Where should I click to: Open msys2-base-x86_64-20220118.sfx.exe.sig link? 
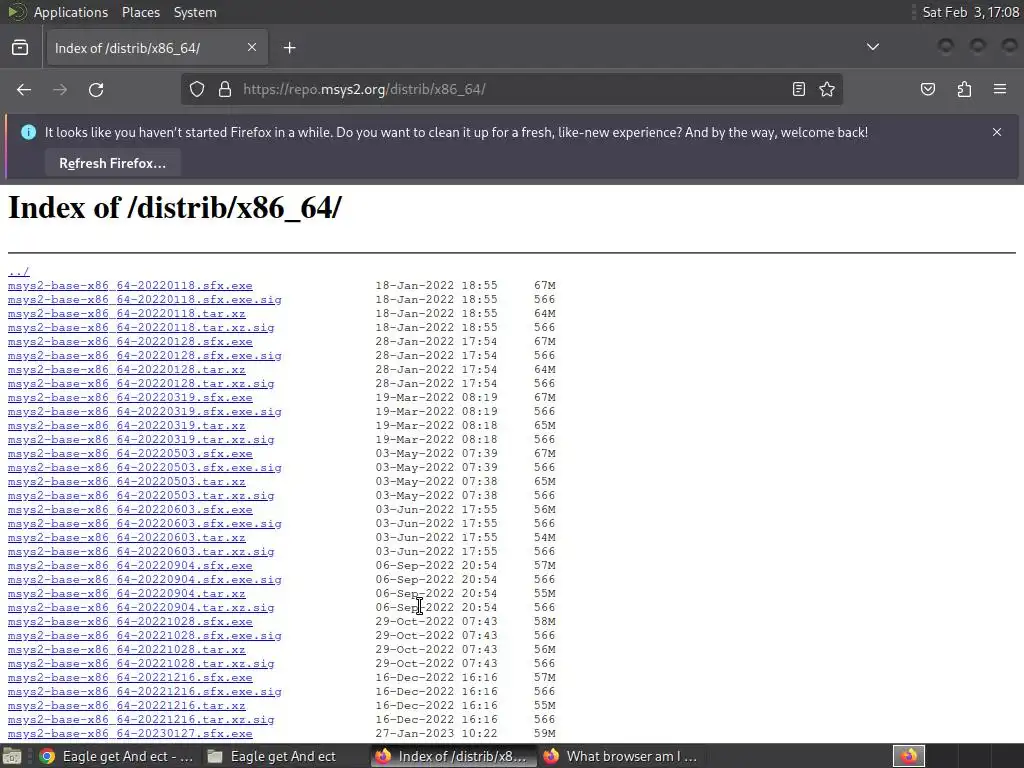pyautogui.click(x=144, y=300)
